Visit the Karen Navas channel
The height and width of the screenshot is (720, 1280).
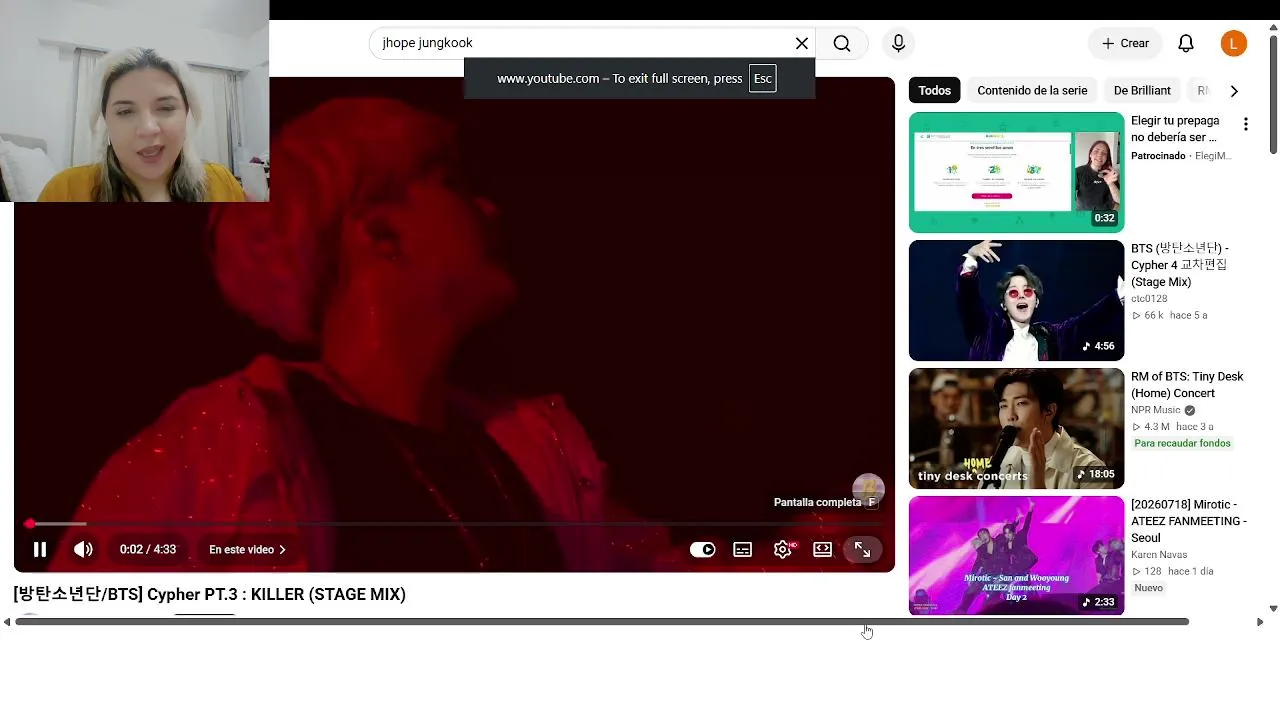pos(1159,555)
